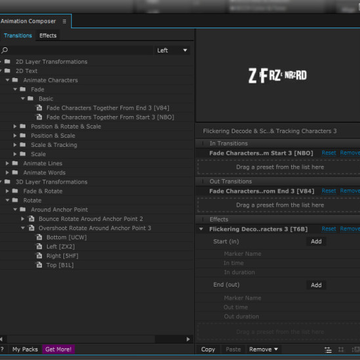
Task: Click the Right [SHF] preset icon
Action: 39,256
